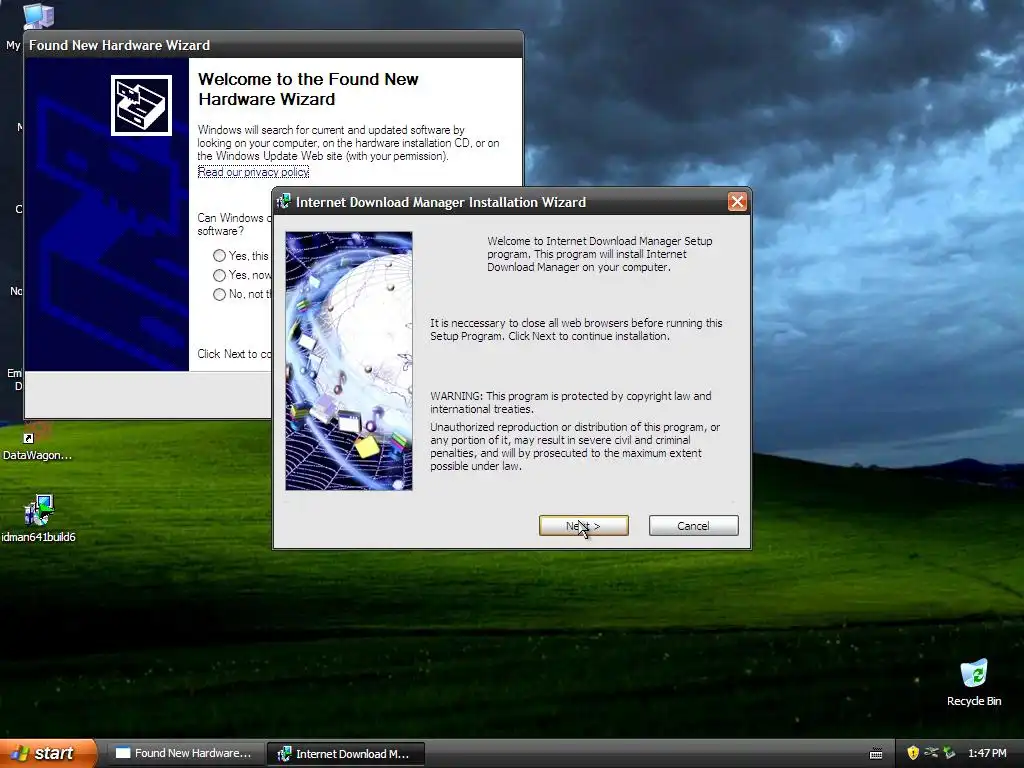Open the Recycle Bin icon
Screen dimensions: 1024x768
(974, 682)
